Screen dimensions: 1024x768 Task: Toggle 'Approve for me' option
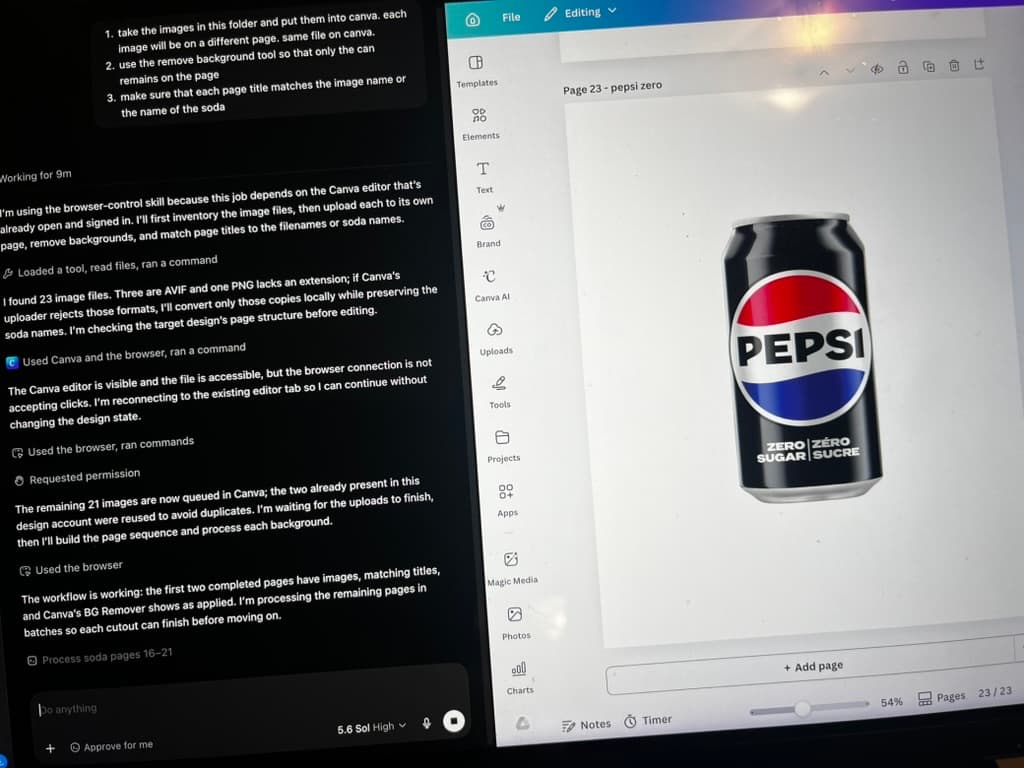pos(111,746)
